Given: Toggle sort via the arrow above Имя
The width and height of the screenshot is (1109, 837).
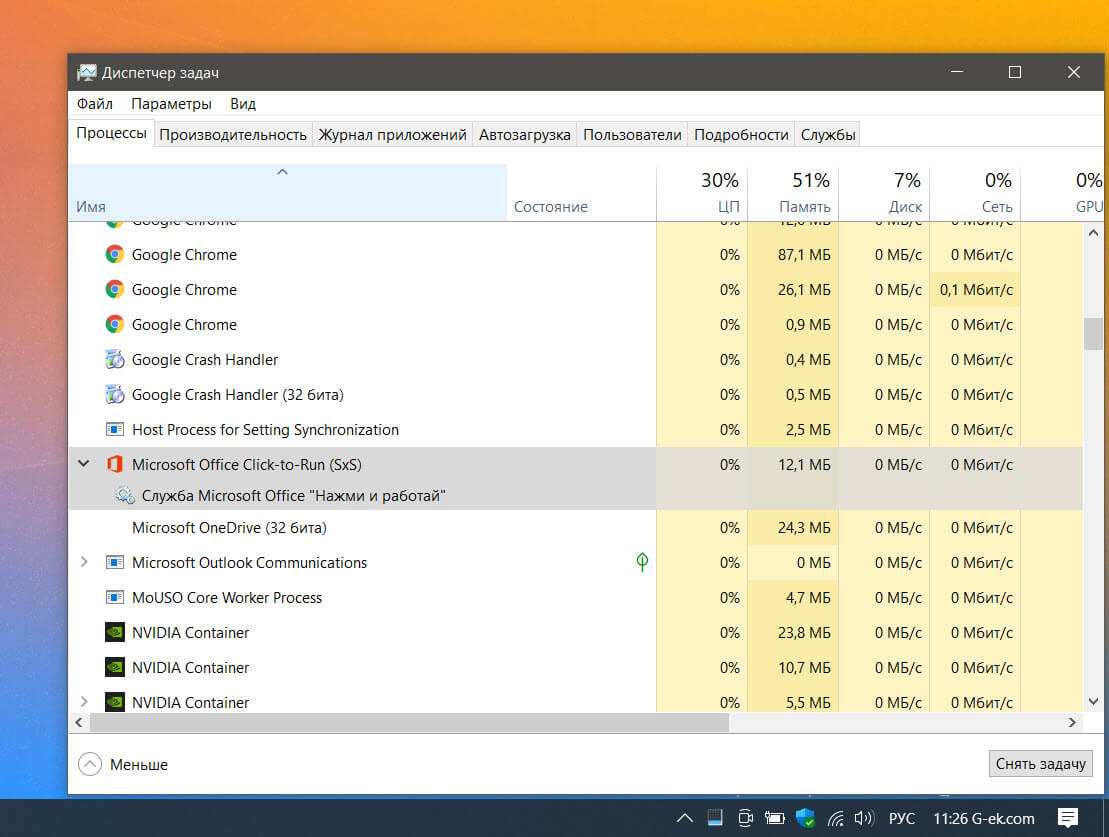Looking at the screenshot, I should tap(282, 172).
